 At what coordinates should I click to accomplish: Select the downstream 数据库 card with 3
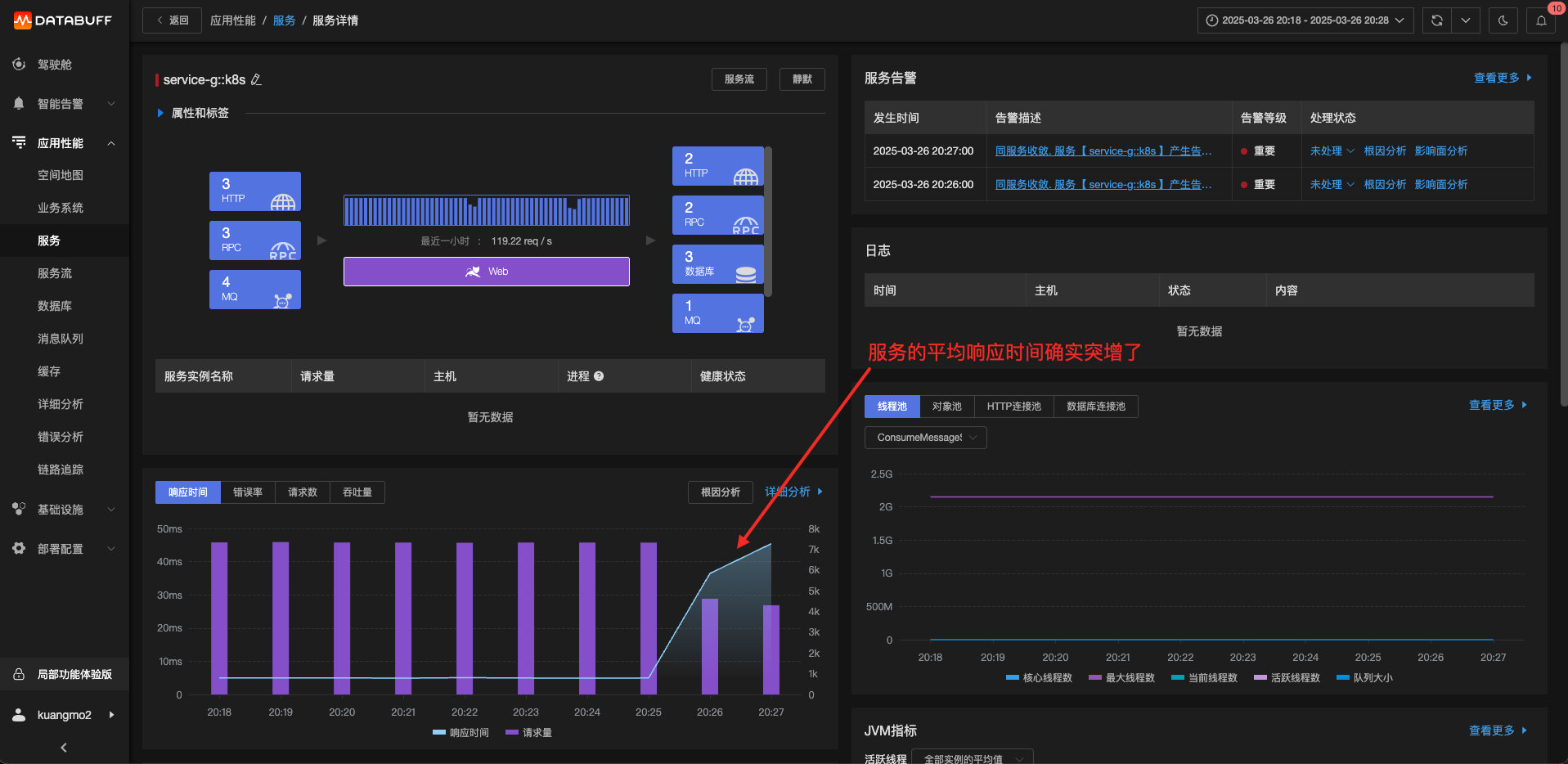click(x=718, y=264)
